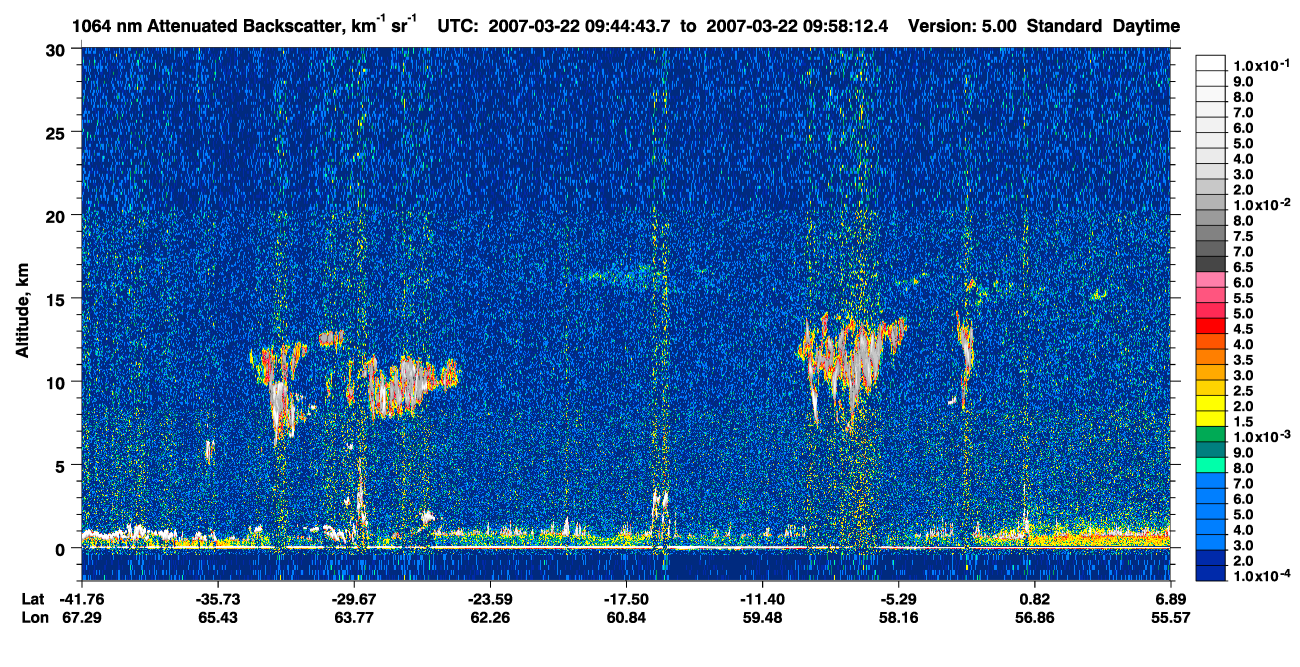Click latitude value '-29.67'
This screenshot has height=667, width=1300.
click(x=352, y=599)
